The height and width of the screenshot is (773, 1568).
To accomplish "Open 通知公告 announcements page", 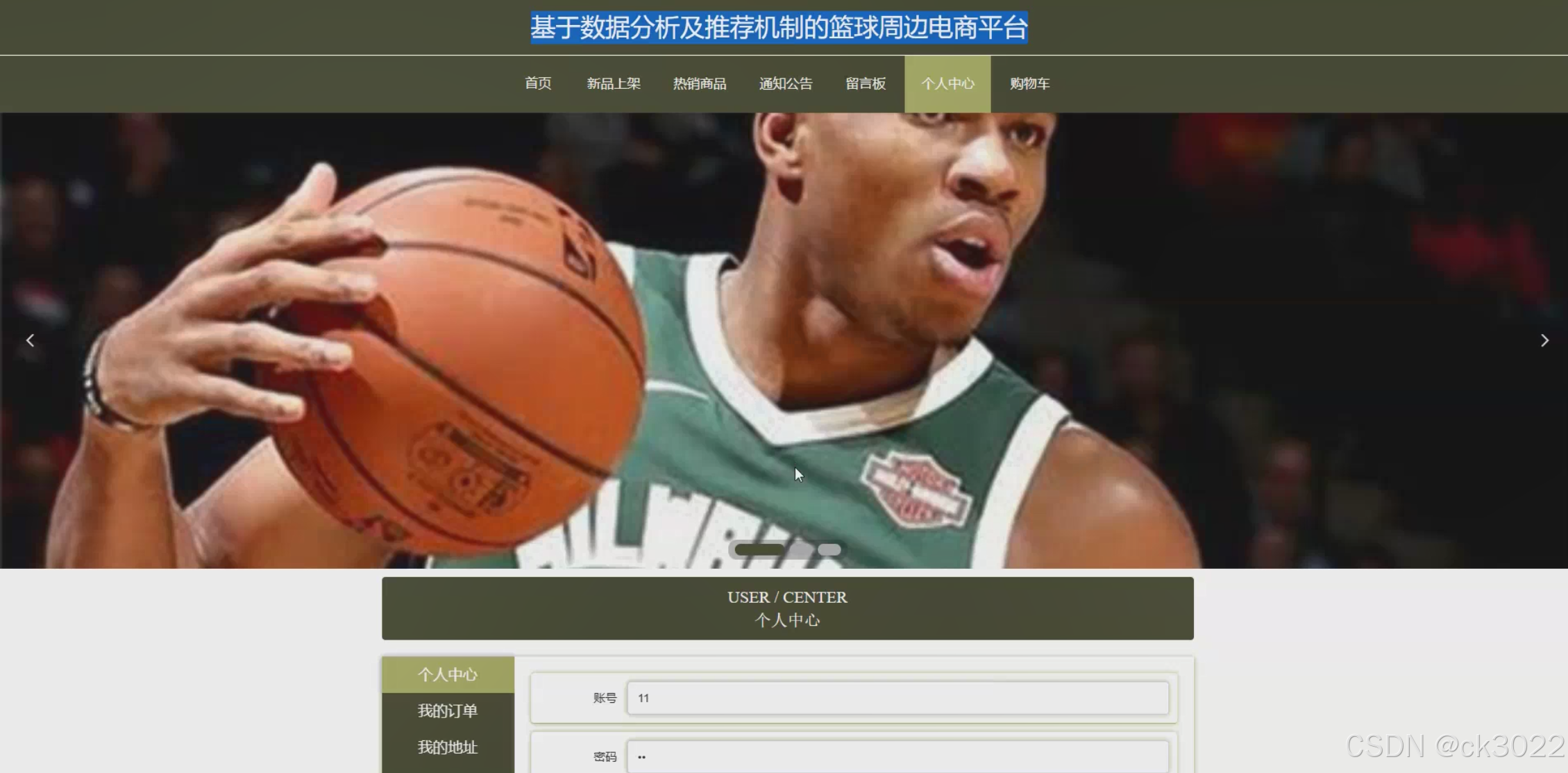I will click(x=785, y=84).
